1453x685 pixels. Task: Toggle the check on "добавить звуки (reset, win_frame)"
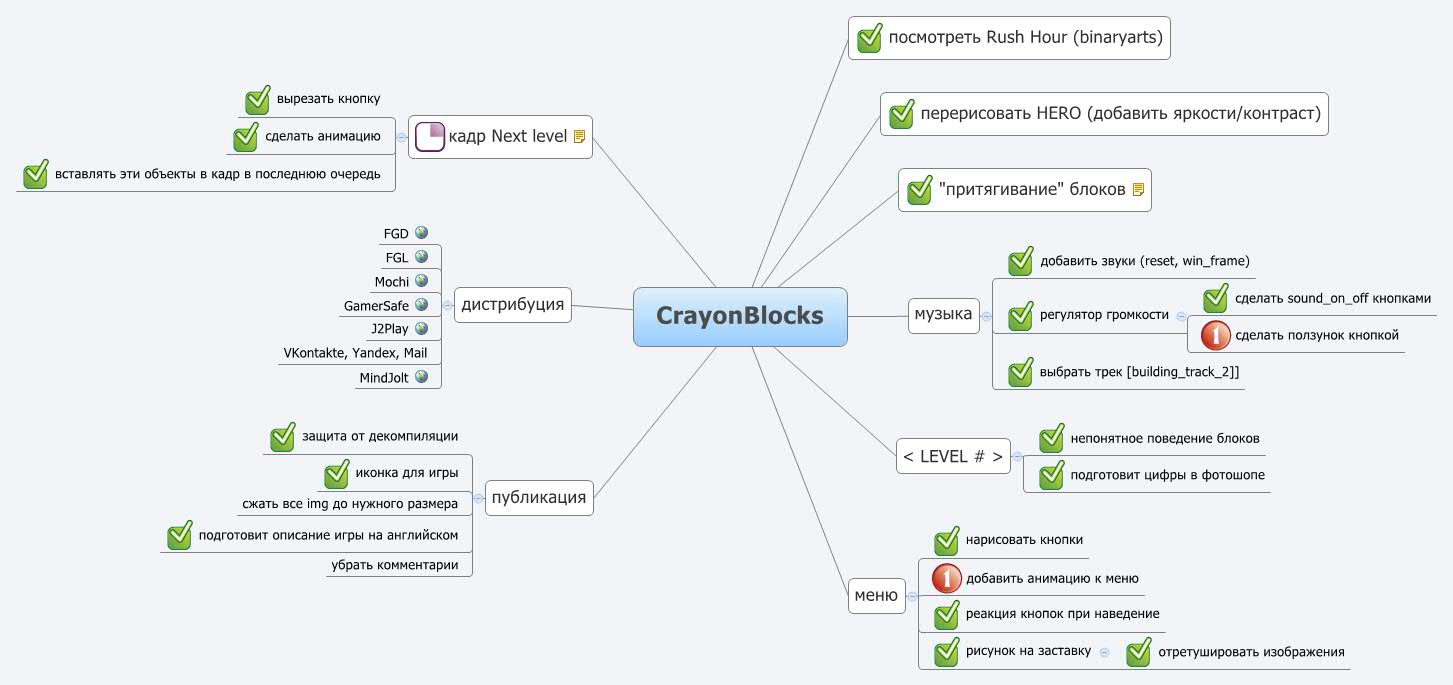[x=1019, y=261]
